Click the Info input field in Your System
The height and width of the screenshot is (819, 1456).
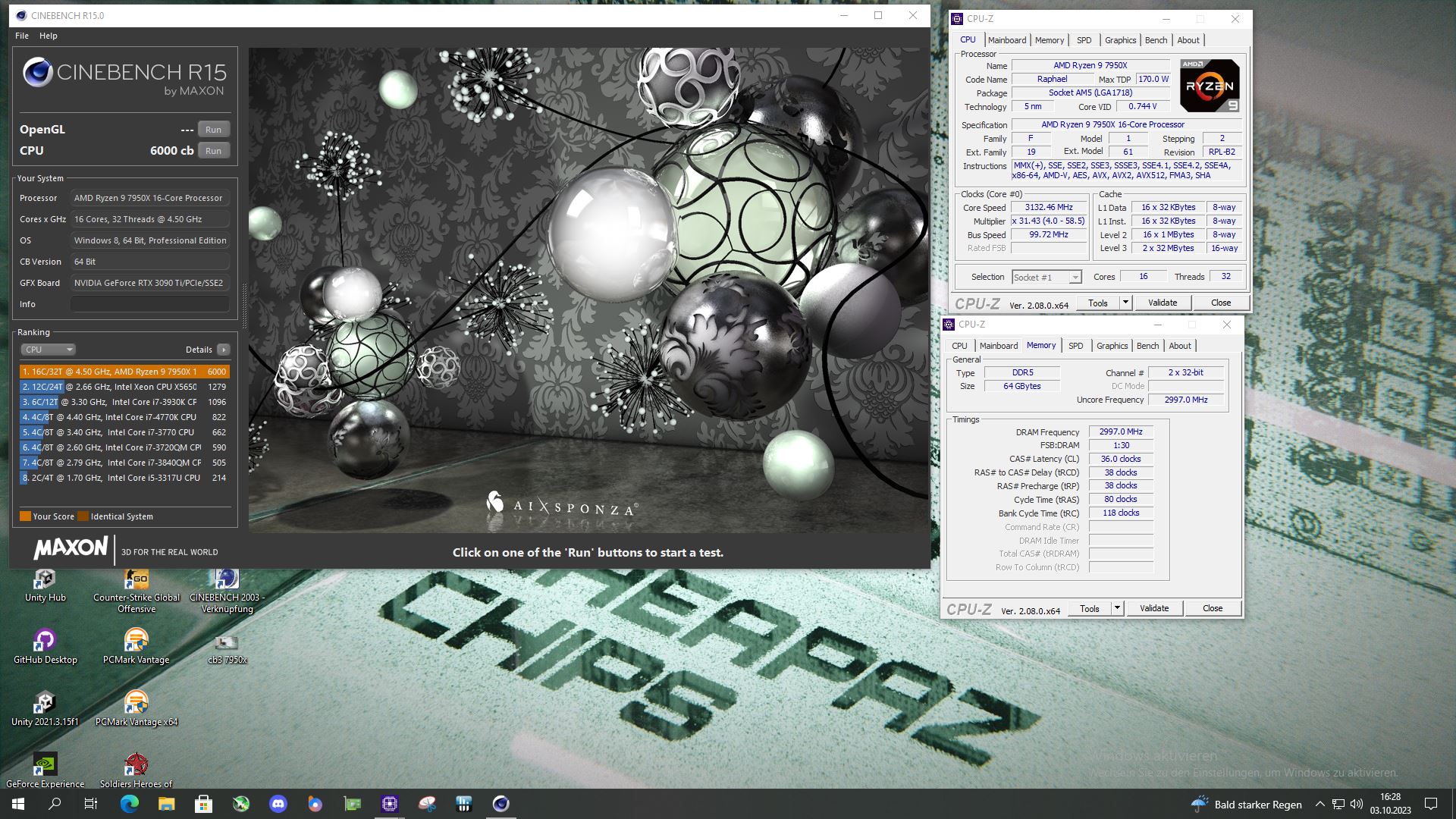[150, 304]
